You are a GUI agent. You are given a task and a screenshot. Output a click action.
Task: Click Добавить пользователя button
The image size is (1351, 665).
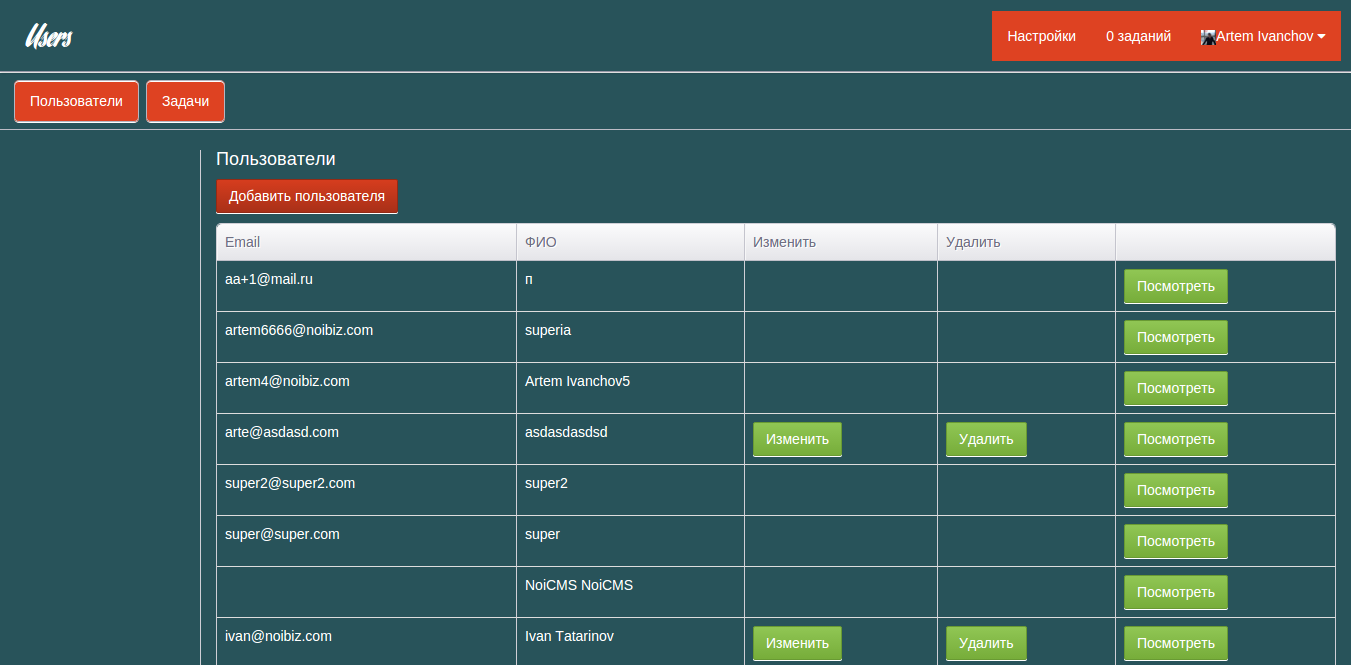[307, 196]
